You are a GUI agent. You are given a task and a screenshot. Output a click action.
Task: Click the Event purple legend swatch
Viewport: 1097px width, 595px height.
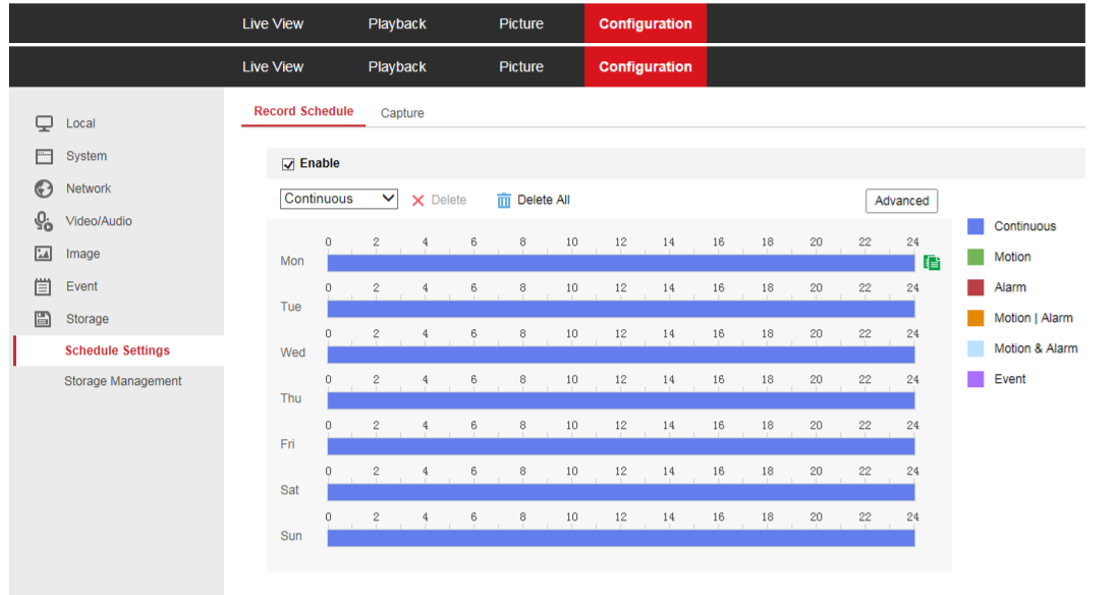point(976,379)
